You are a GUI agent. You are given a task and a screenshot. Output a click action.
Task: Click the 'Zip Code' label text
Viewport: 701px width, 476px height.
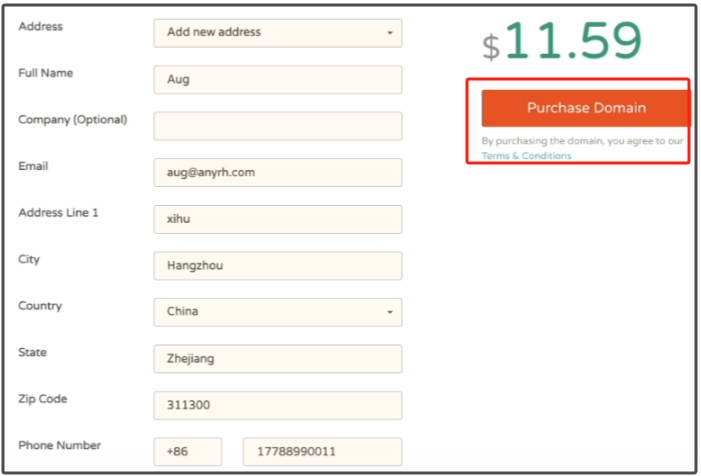tap(45, 399)
